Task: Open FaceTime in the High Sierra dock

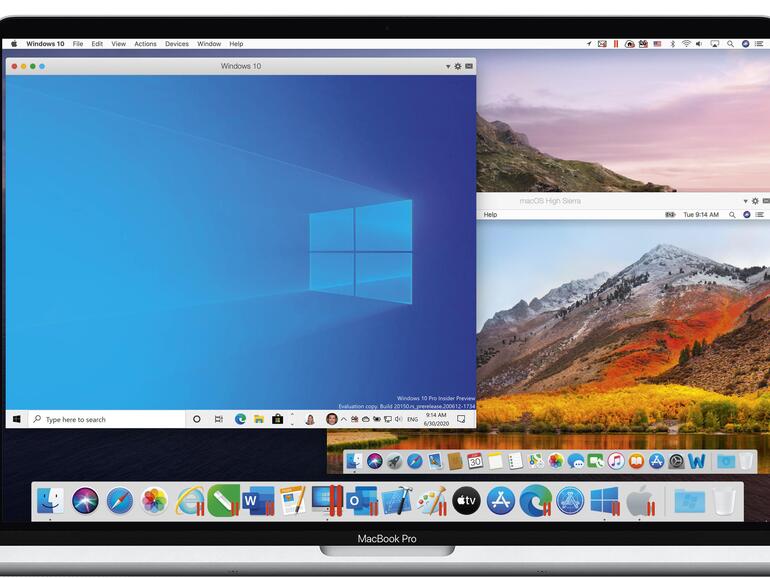Action: [x=596, y=461]
